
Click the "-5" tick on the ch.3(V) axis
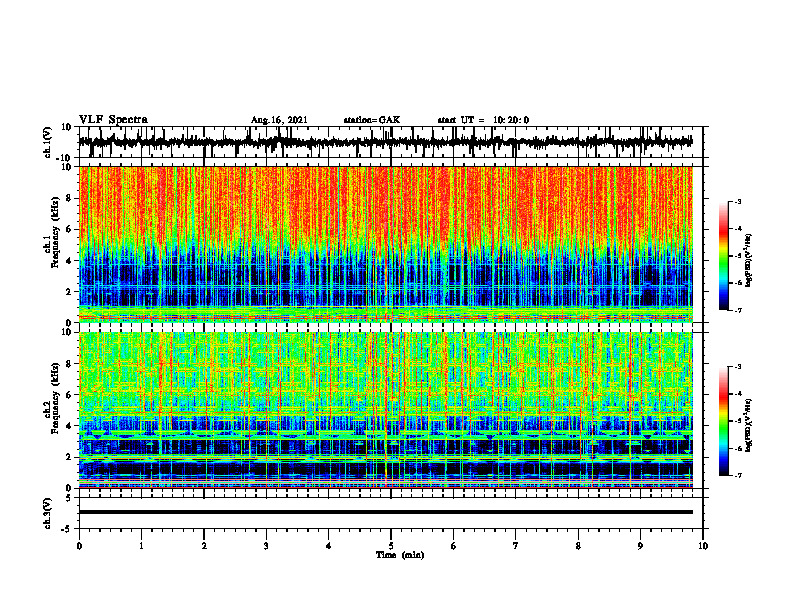point(67,529)
